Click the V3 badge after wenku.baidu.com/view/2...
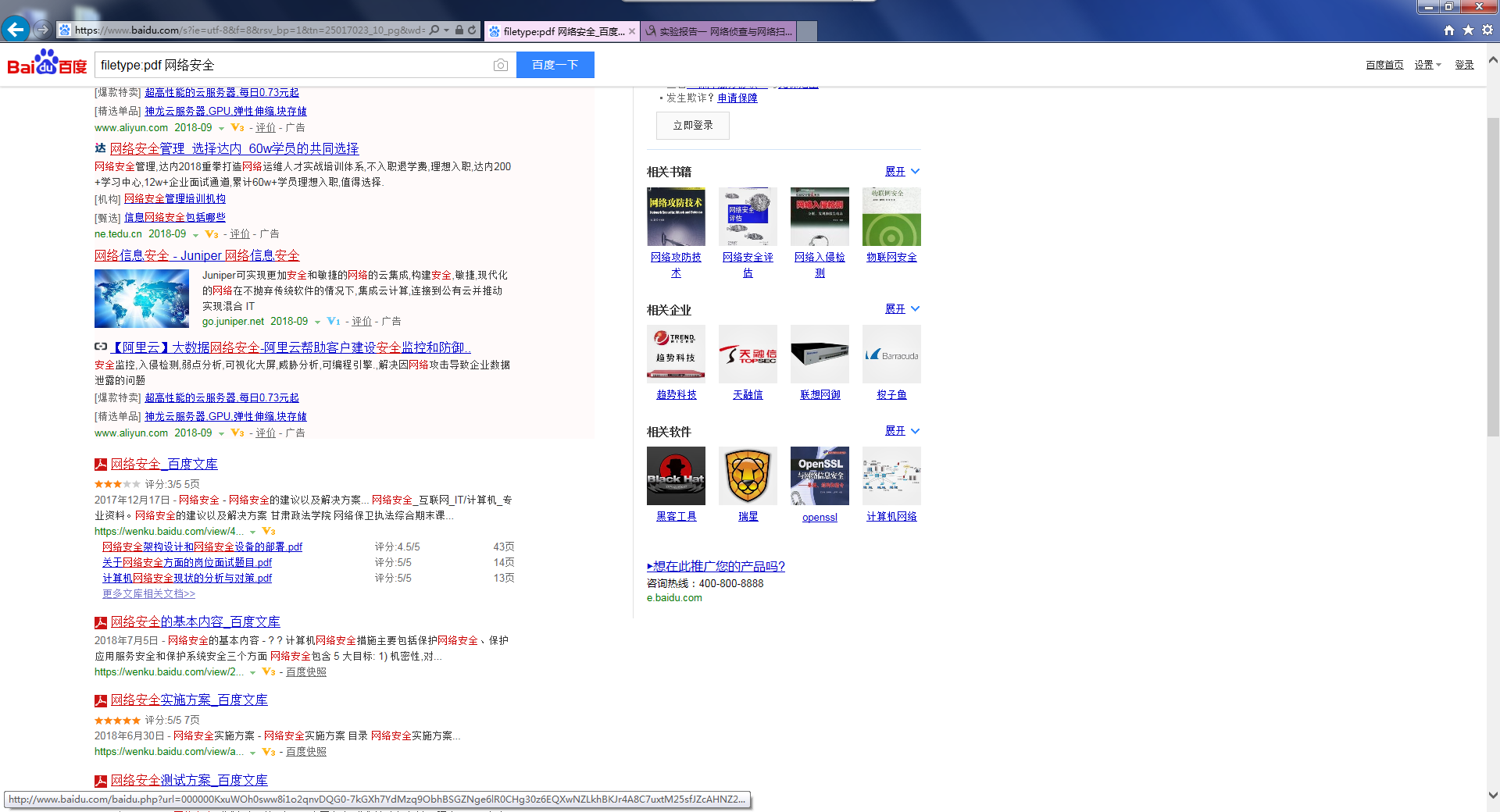1500x812 pixels. 269,672
